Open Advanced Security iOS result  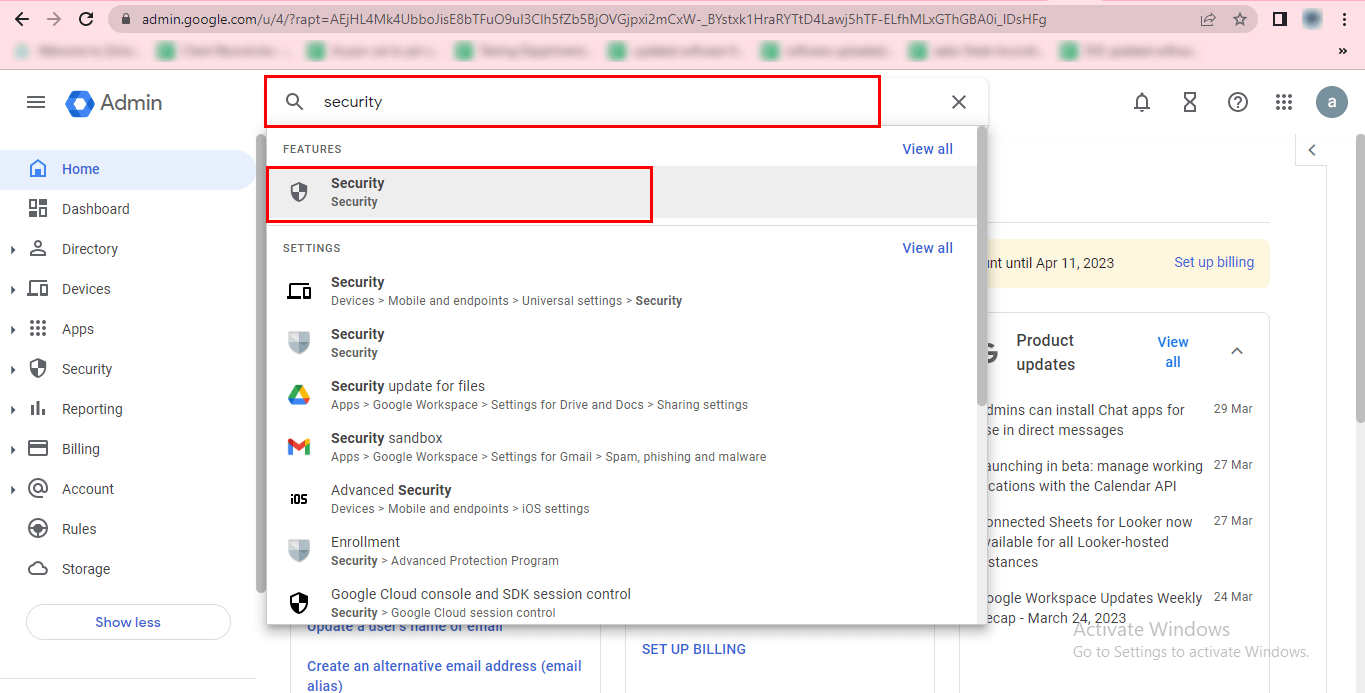[x=621, y=499]
